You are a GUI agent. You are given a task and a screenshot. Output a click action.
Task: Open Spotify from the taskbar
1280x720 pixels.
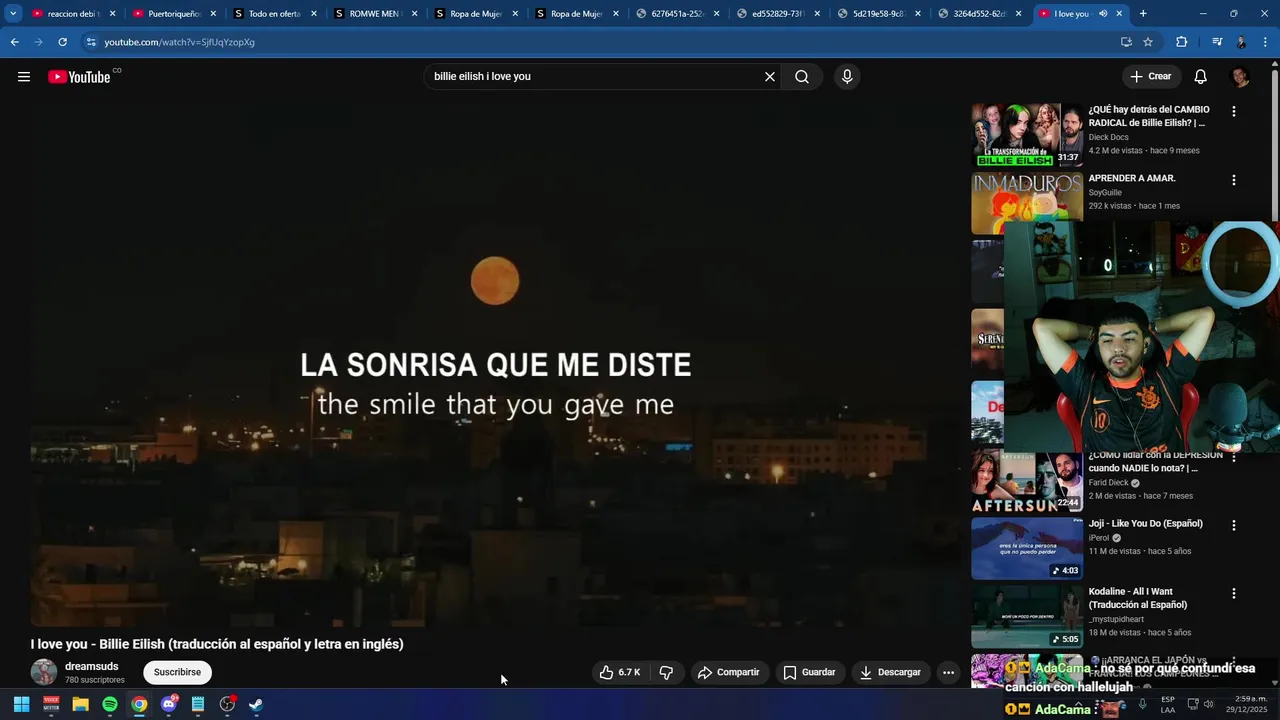[x=110, y=705]
